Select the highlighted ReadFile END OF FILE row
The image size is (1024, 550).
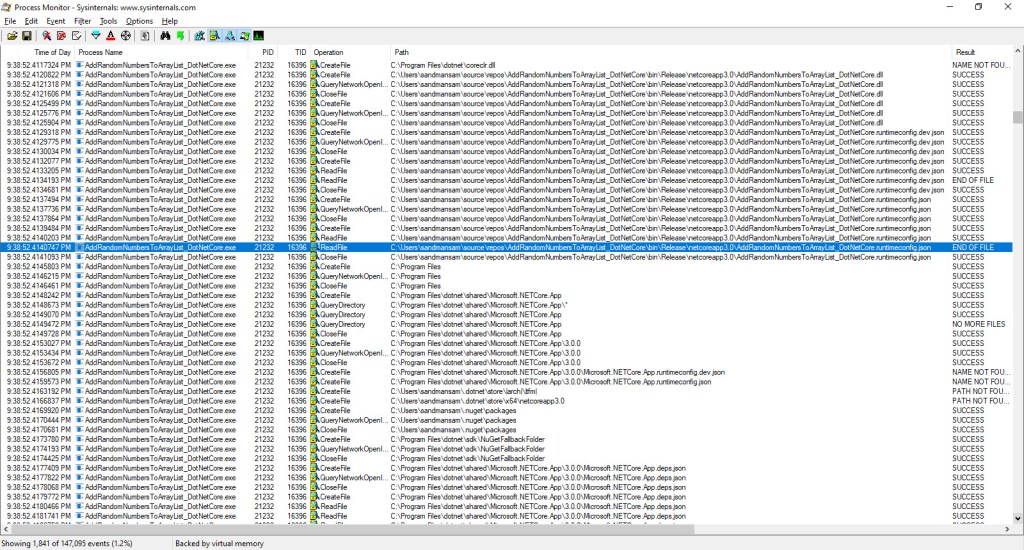click(x=500, y=247)
